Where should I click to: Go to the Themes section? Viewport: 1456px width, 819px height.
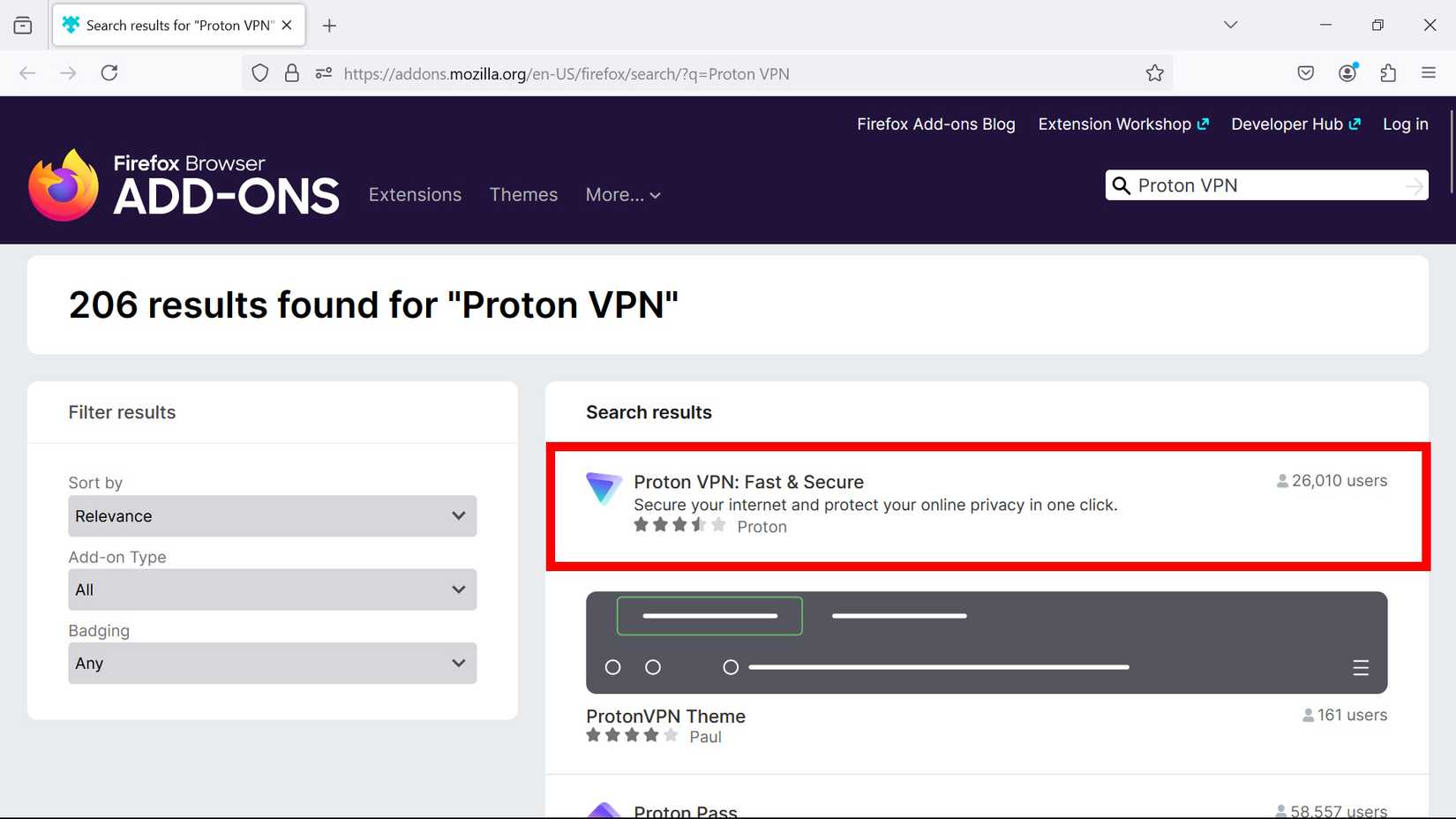(x=523, y=195)
